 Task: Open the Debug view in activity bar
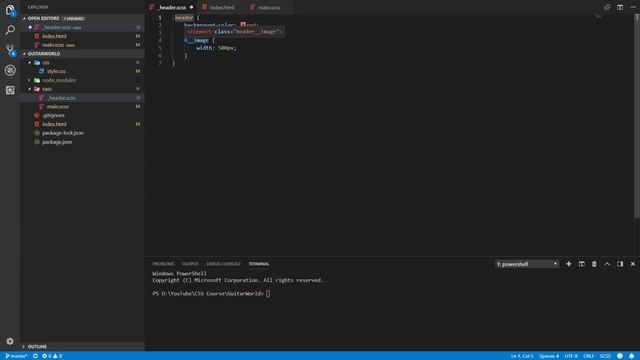(x=10, y=70)
